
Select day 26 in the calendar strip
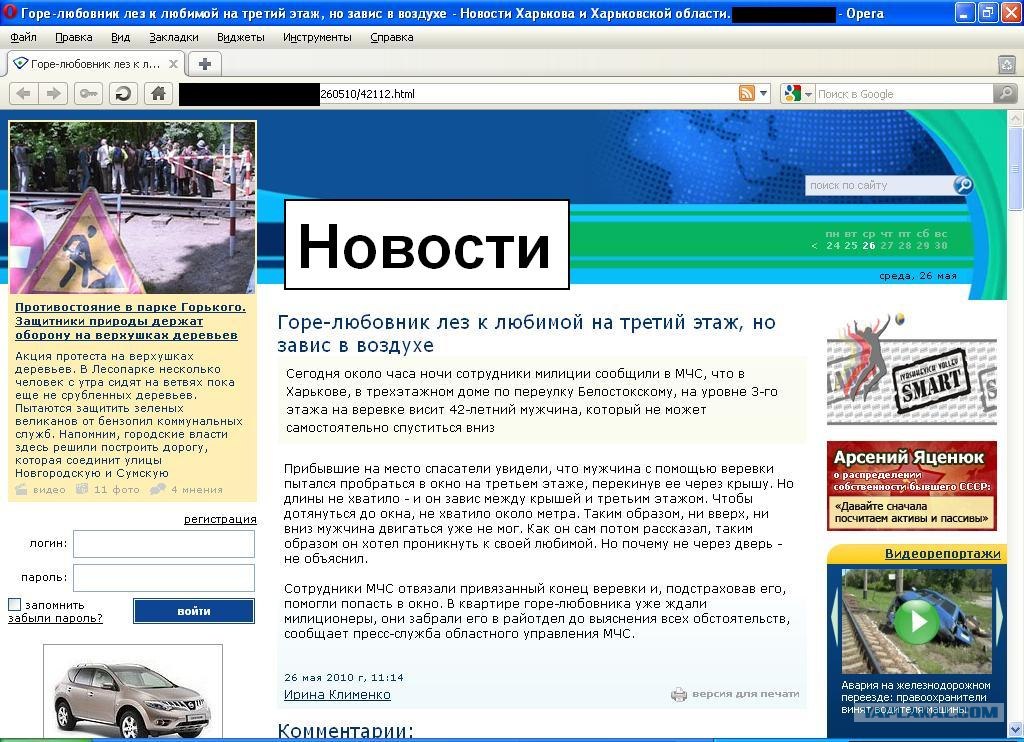click(x=869, y=246)
